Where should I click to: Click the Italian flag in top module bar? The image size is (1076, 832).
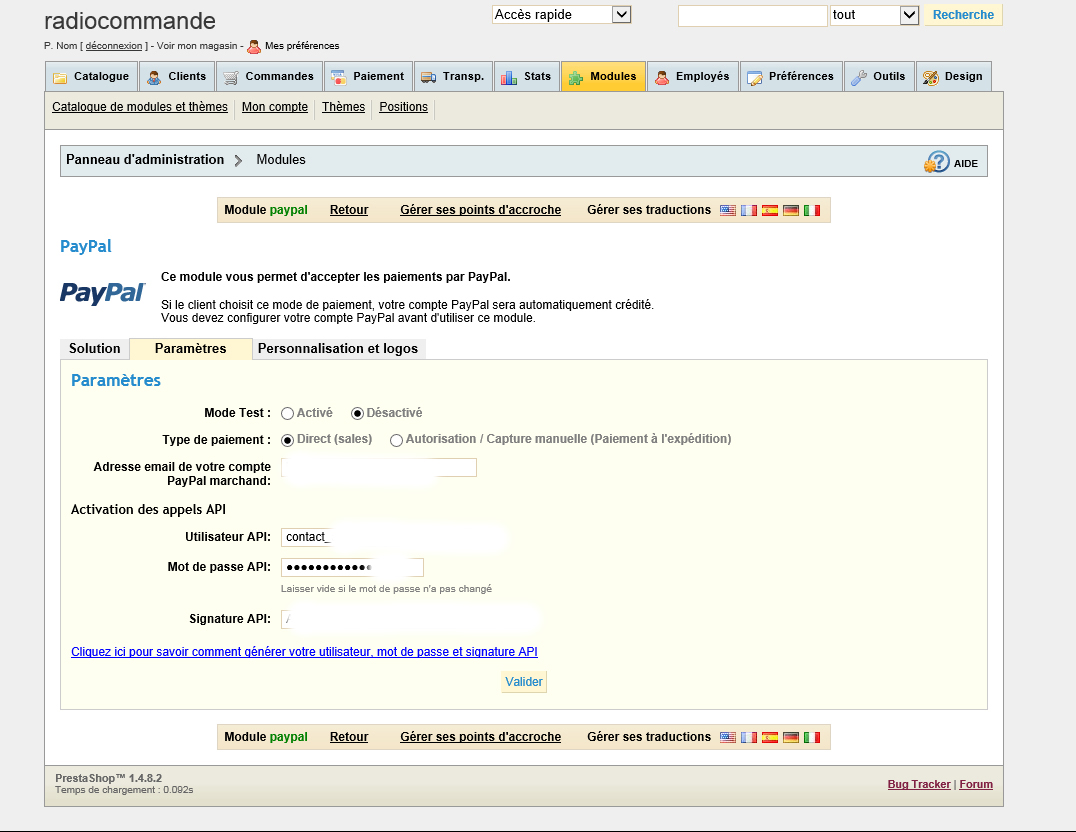tap(812, 210)
